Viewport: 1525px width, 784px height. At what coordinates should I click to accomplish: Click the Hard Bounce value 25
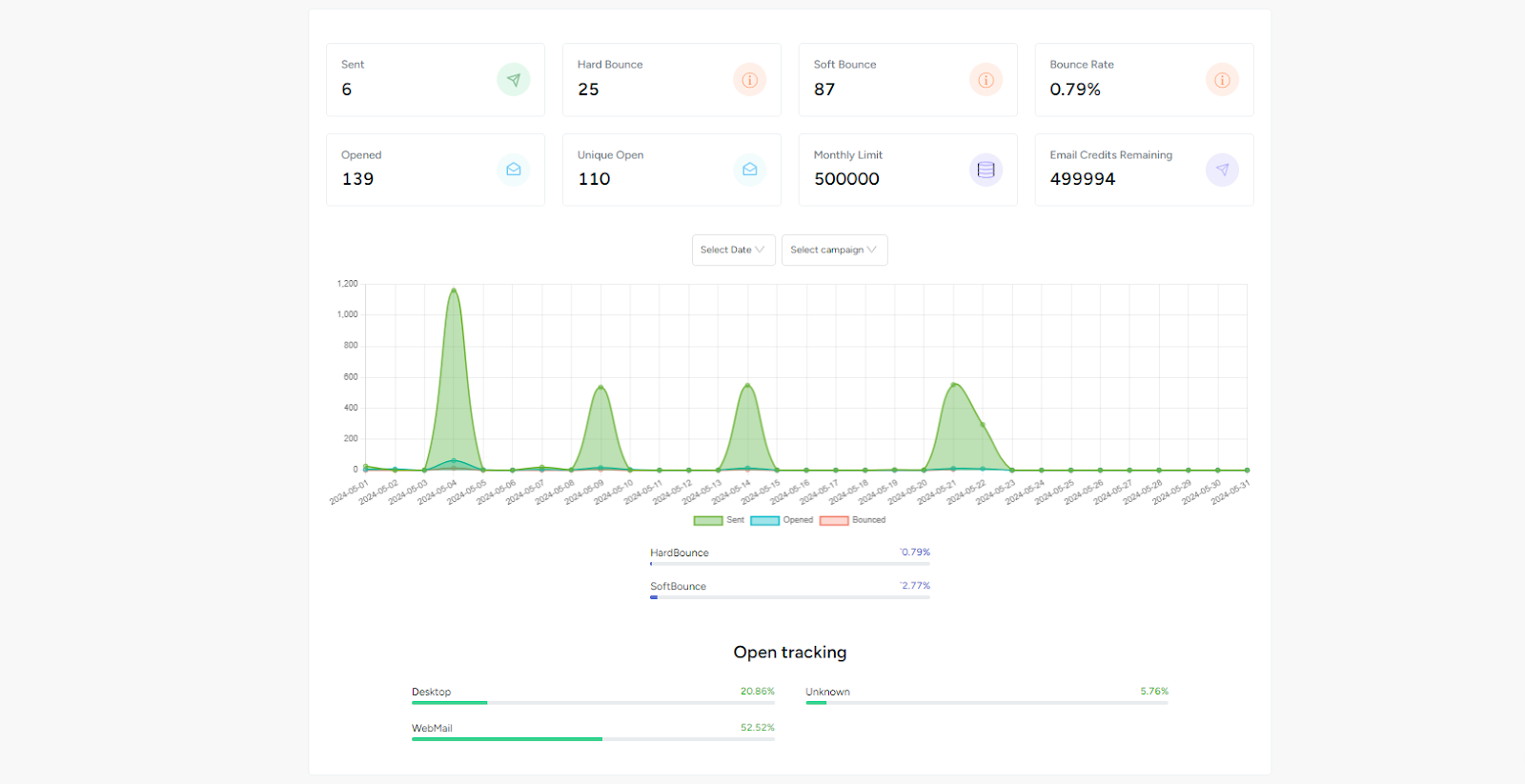[x=588, y=90]
